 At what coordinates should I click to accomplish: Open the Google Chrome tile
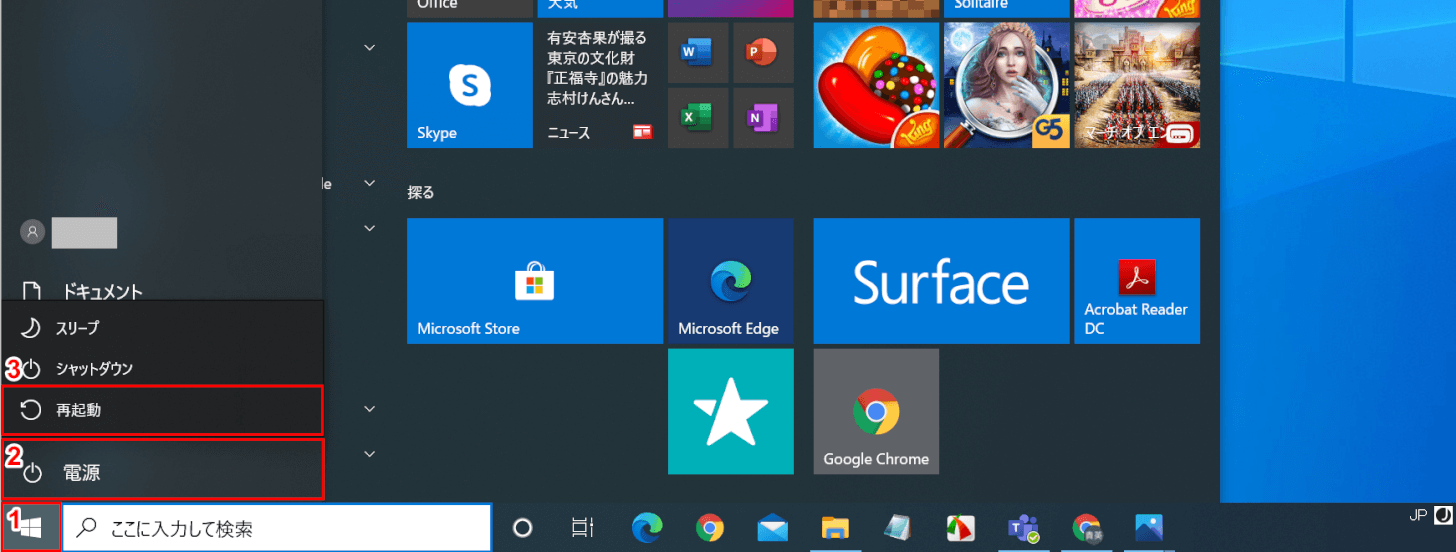point(876,411)
